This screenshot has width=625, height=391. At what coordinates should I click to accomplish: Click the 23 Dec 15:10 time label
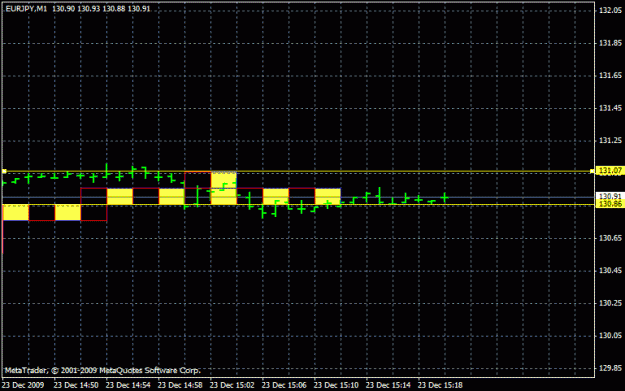[336, 385]
